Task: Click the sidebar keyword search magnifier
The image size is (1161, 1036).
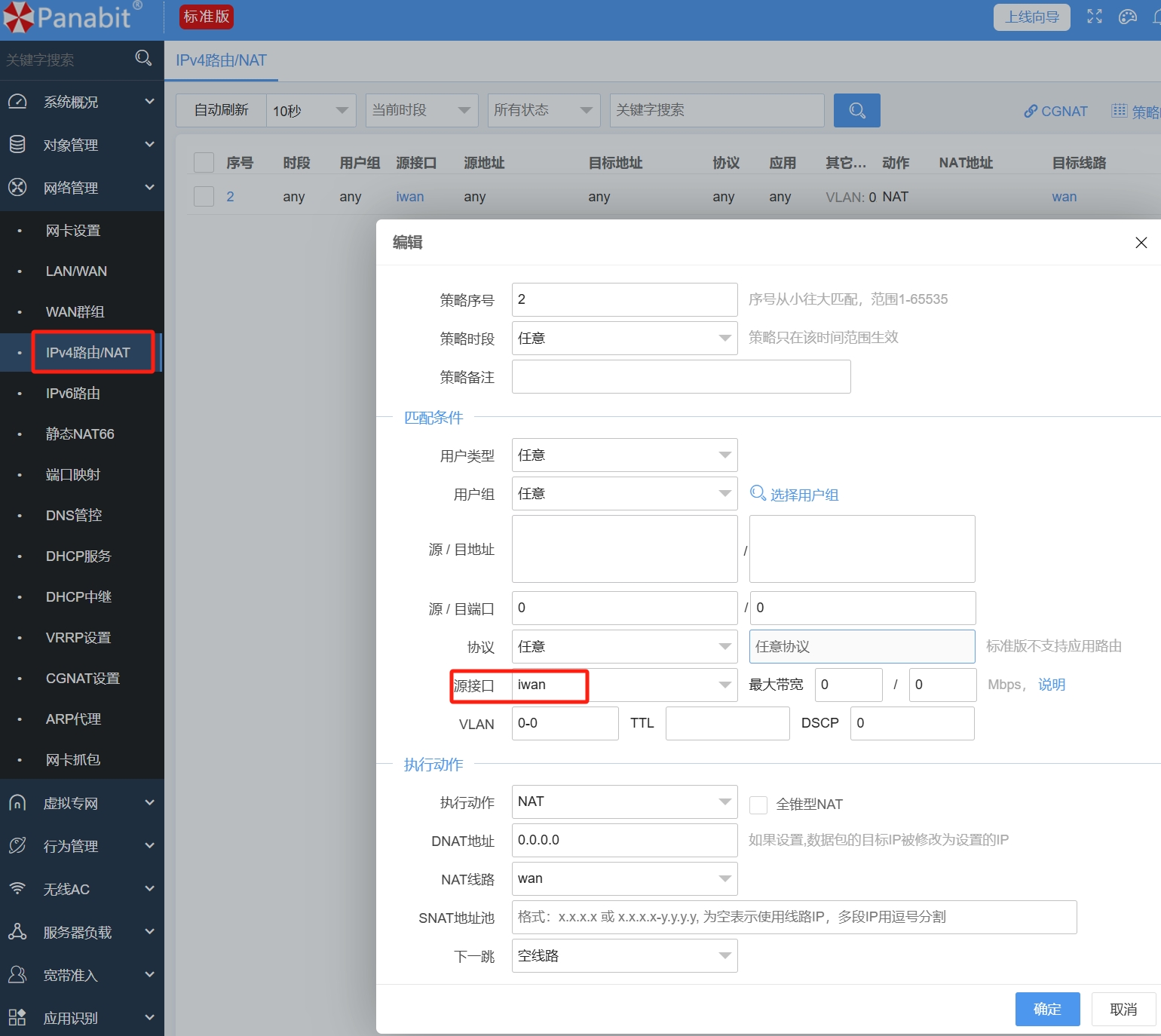Action: (143, 59)
